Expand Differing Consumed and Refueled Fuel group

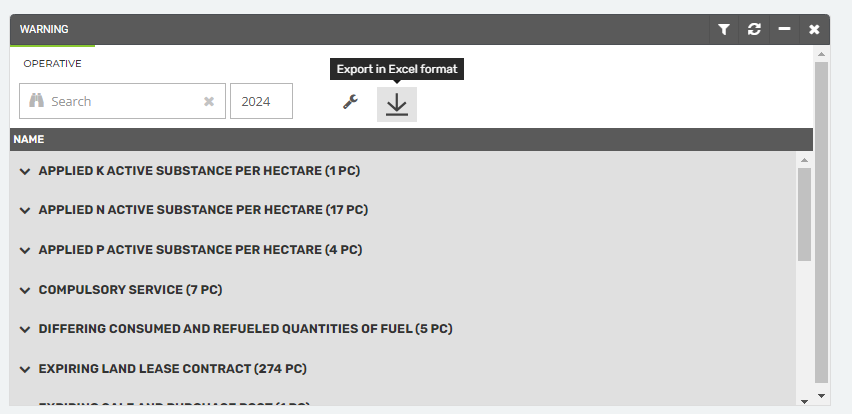26,329
